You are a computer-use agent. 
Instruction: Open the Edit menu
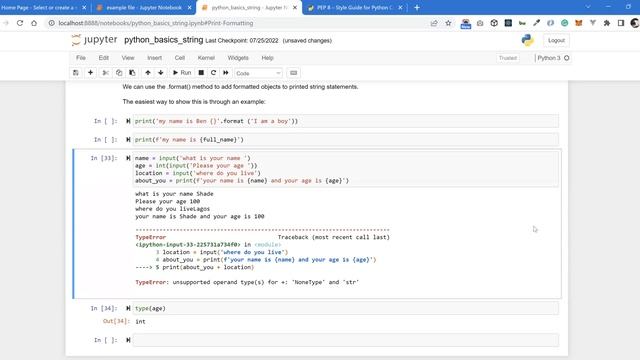[104, 58]
